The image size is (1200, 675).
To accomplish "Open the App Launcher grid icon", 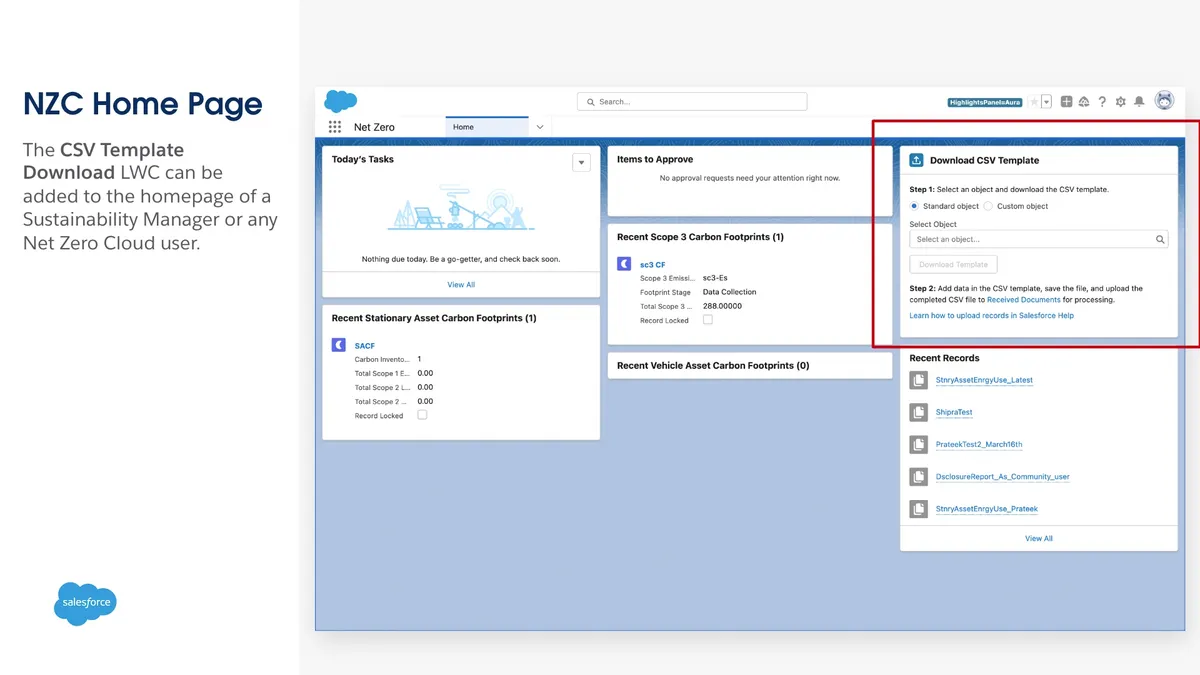I will point(335,127).
